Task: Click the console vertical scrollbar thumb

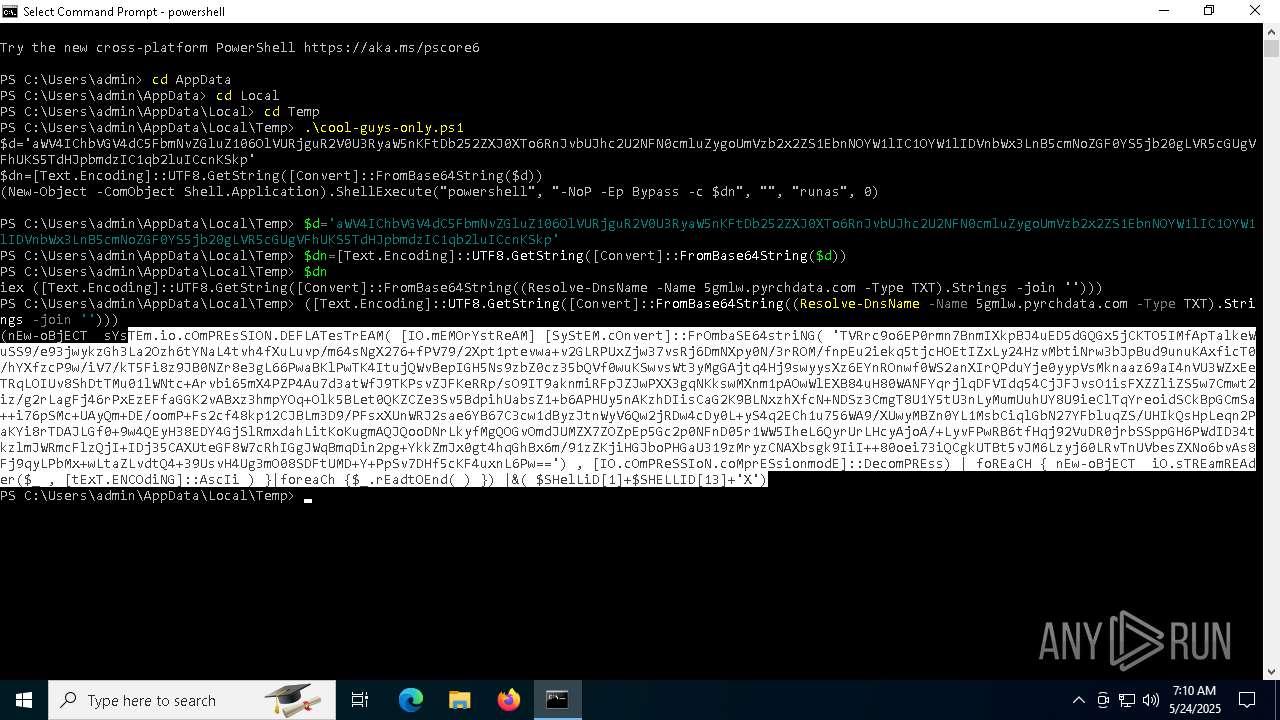Action: (1271, 48)
